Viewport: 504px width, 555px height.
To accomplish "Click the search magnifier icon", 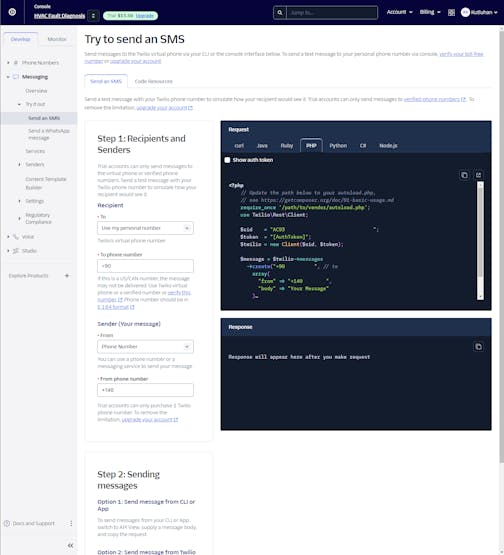I will click(280, 13).
